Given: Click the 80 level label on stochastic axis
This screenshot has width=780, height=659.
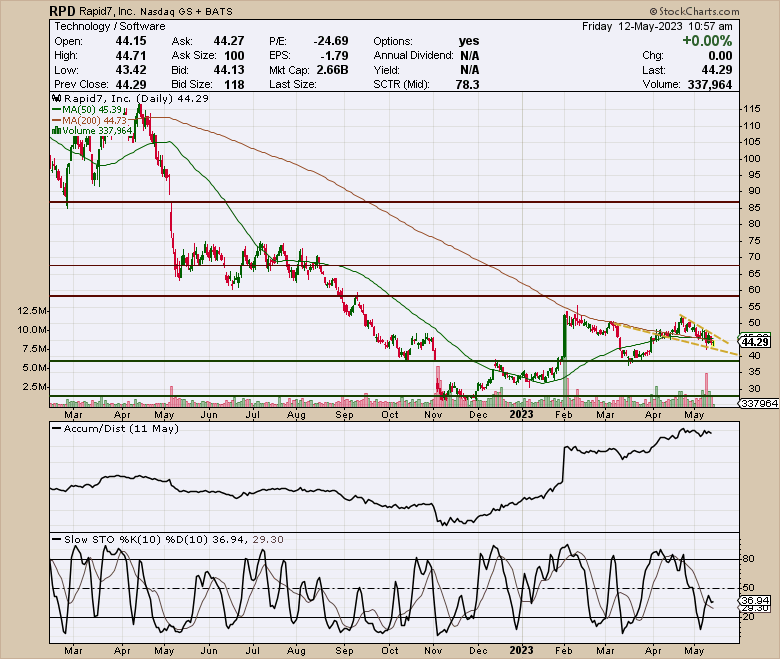Looking at the screenshot, I should (749, 559).
